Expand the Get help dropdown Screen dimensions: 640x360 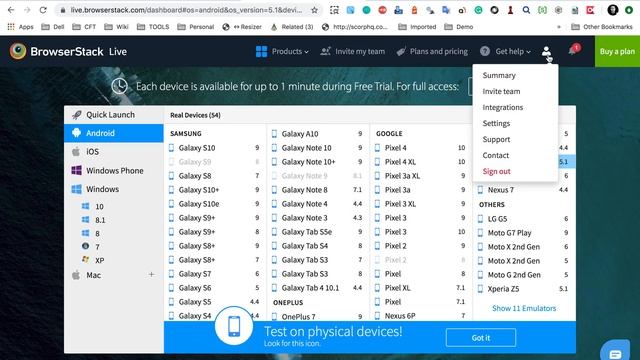point(505,51)
